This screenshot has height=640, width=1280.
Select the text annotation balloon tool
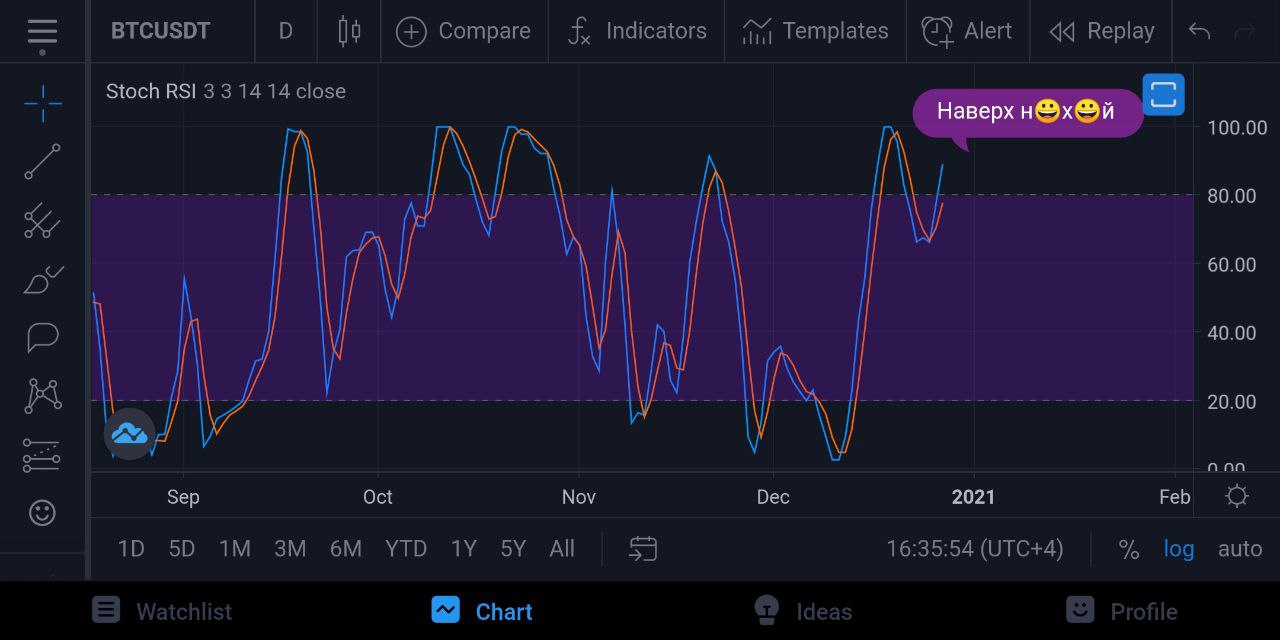tap(42, 337)
